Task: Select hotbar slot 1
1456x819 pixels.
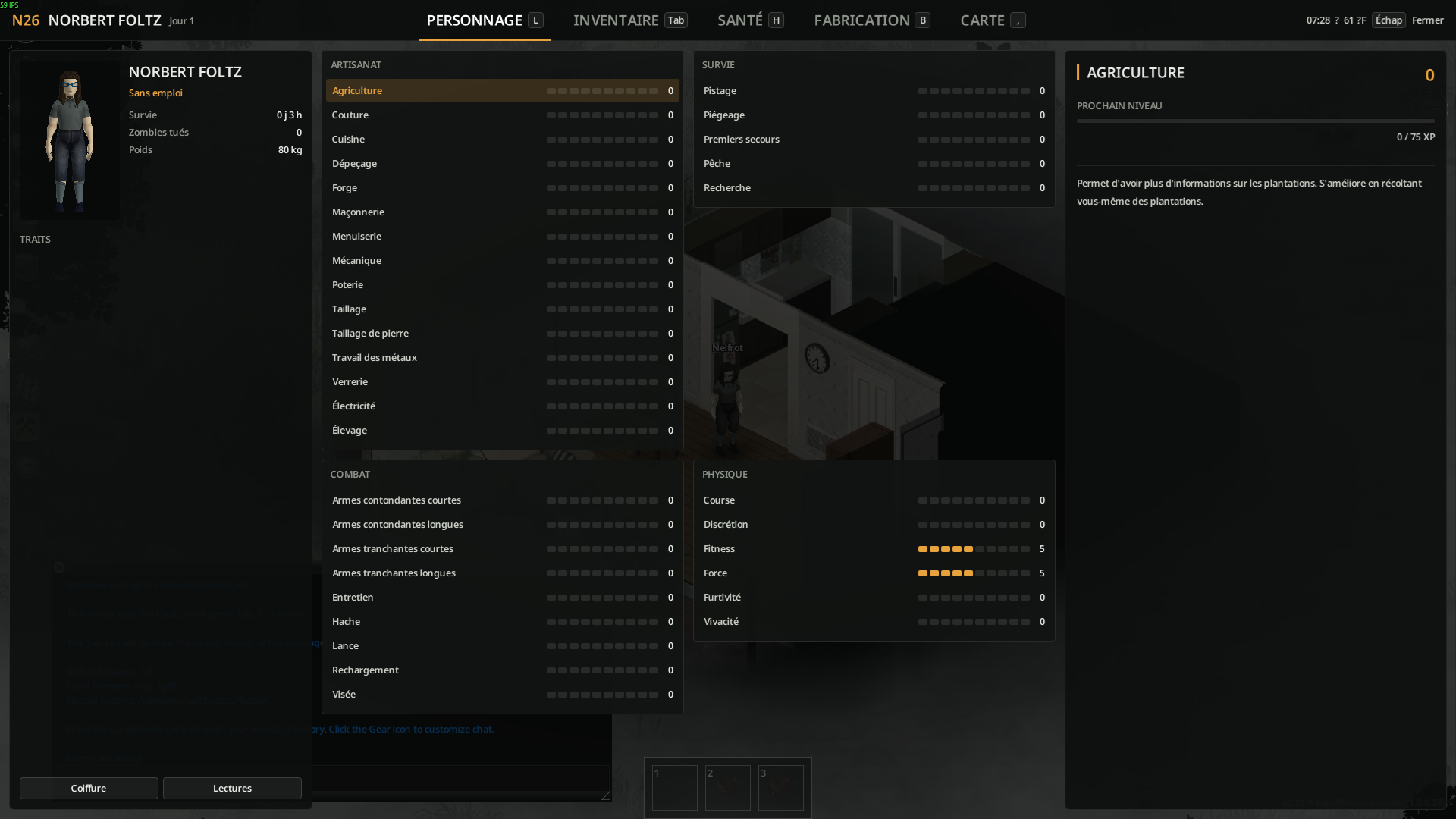Action: click(x=675, y=788)
